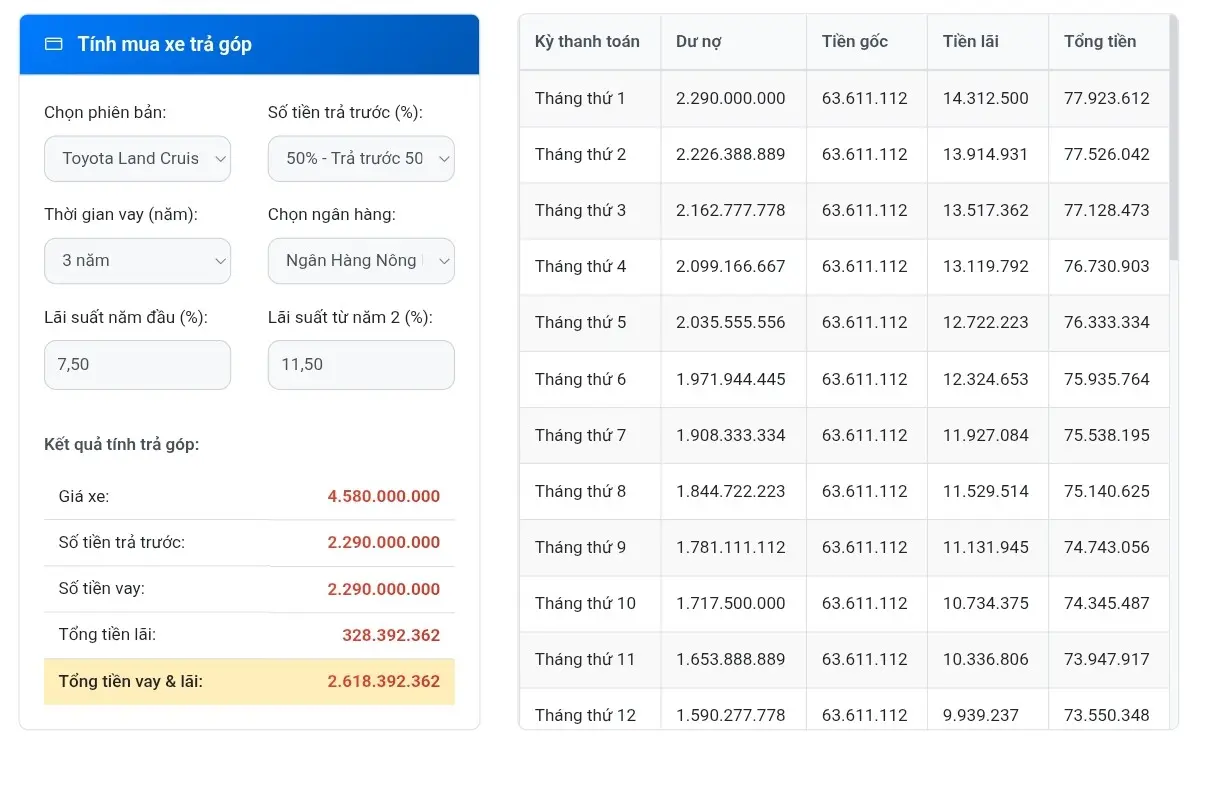Click the Tính mua xe trả góp header title
The width and height of the screenshot is (1216, 804).
(x=165, y=44)
